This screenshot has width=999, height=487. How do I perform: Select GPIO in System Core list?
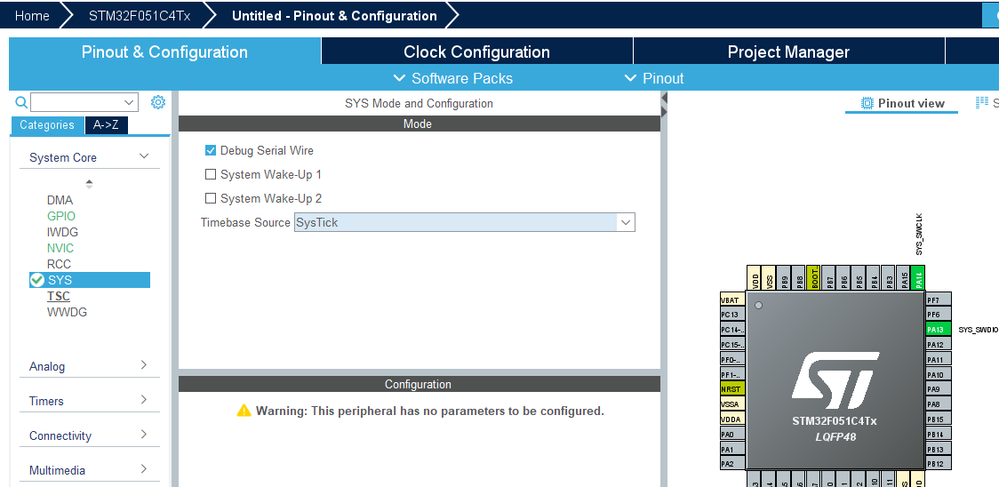point(61,216)
